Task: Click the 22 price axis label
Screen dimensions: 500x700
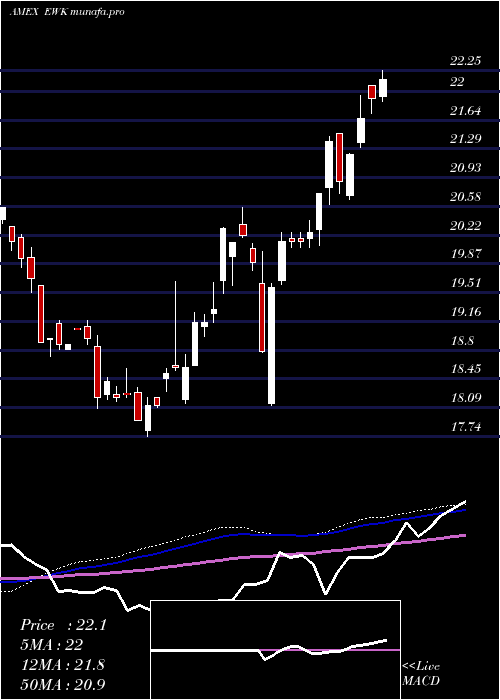Action: (457, 82)
